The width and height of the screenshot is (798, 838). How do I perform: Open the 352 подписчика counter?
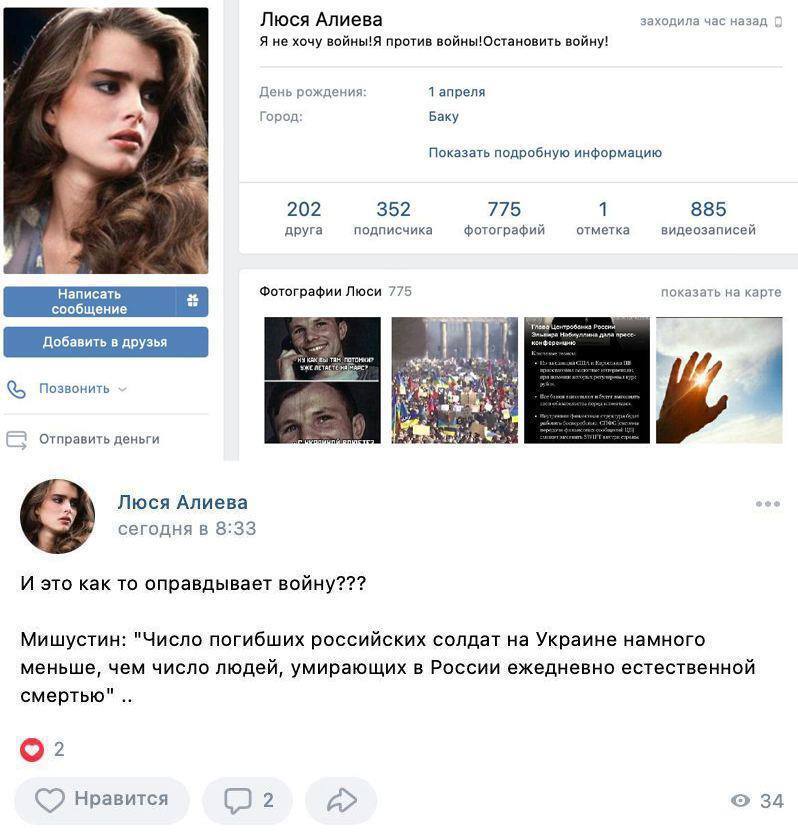point(393,218)
